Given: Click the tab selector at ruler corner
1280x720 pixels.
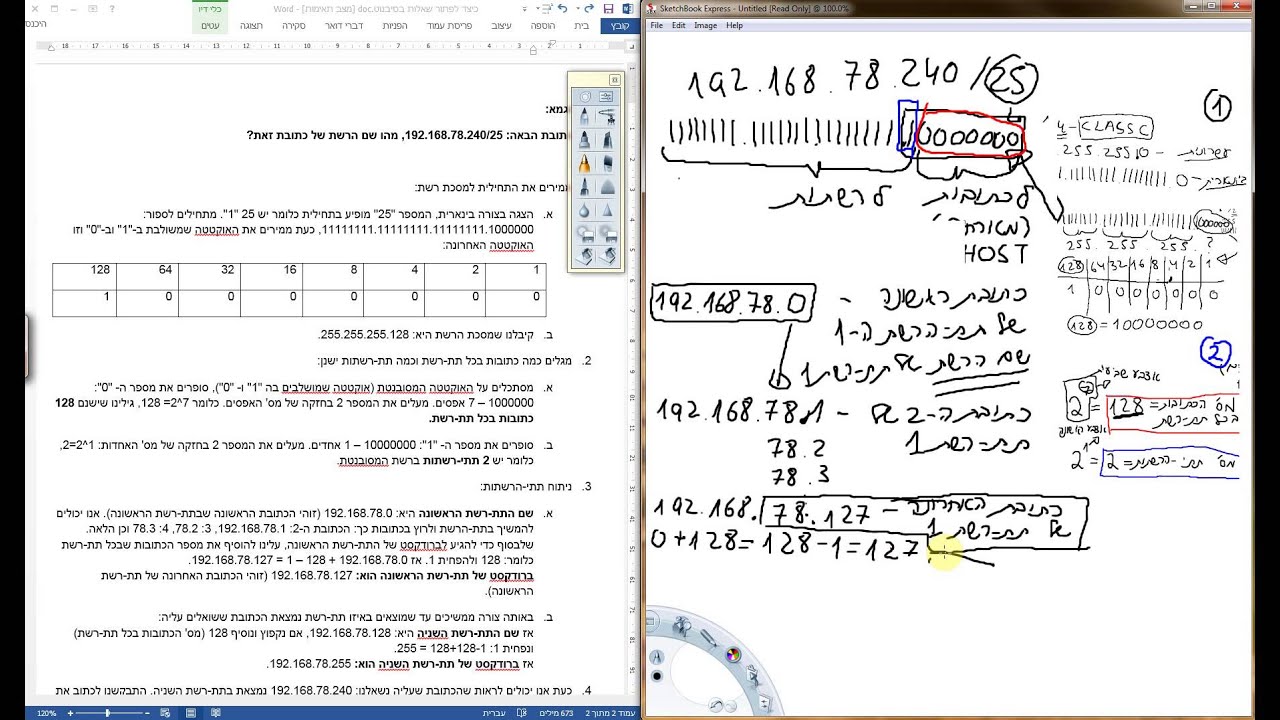Looking at the screenshot, I should point(634,46).
